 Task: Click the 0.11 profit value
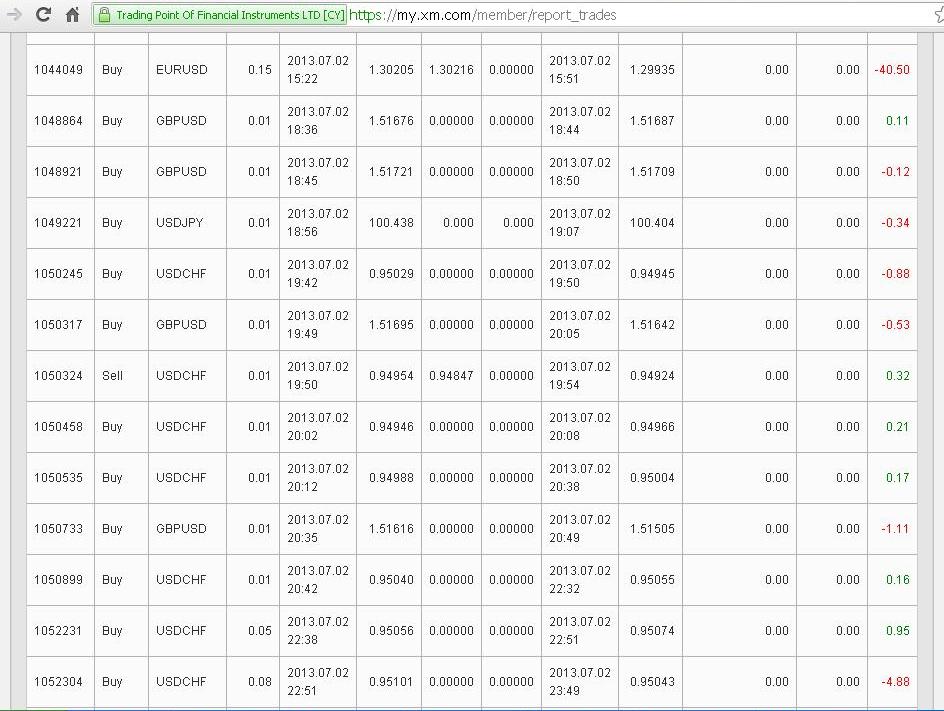(x=897, y=120)
